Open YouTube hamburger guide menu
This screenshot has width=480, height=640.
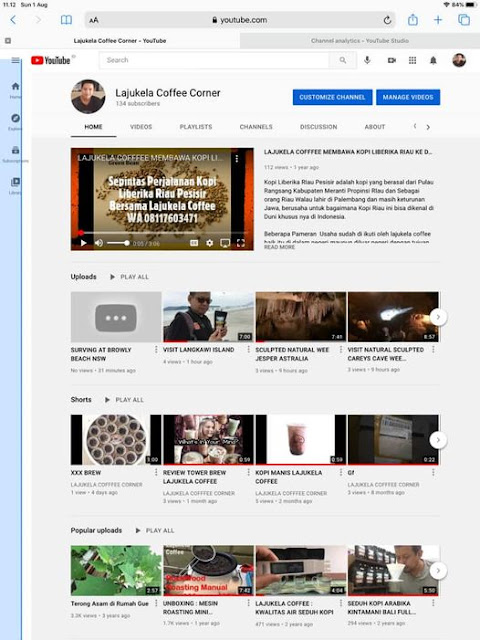[16, 60]
